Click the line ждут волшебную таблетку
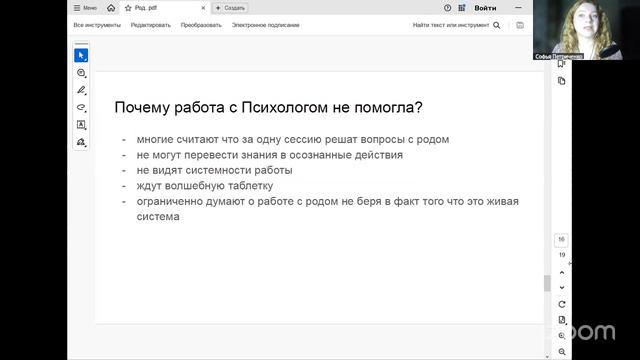This screenshot has height=360, width=640. pyautogui.click(x=204, y=186)
